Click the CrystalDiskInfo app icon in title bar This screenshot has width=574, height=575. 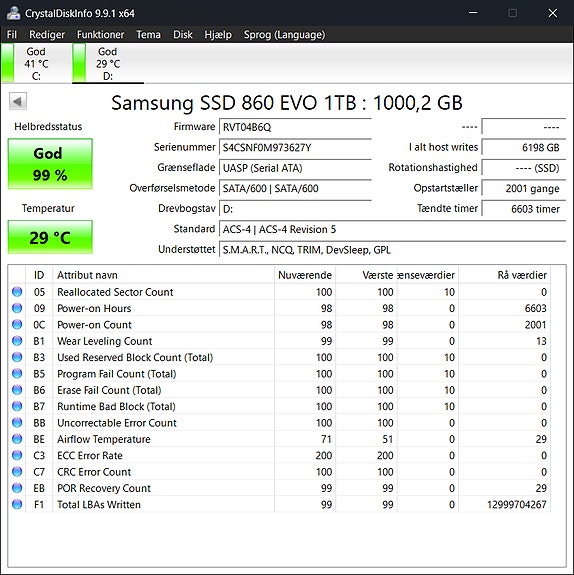[14, 13]
